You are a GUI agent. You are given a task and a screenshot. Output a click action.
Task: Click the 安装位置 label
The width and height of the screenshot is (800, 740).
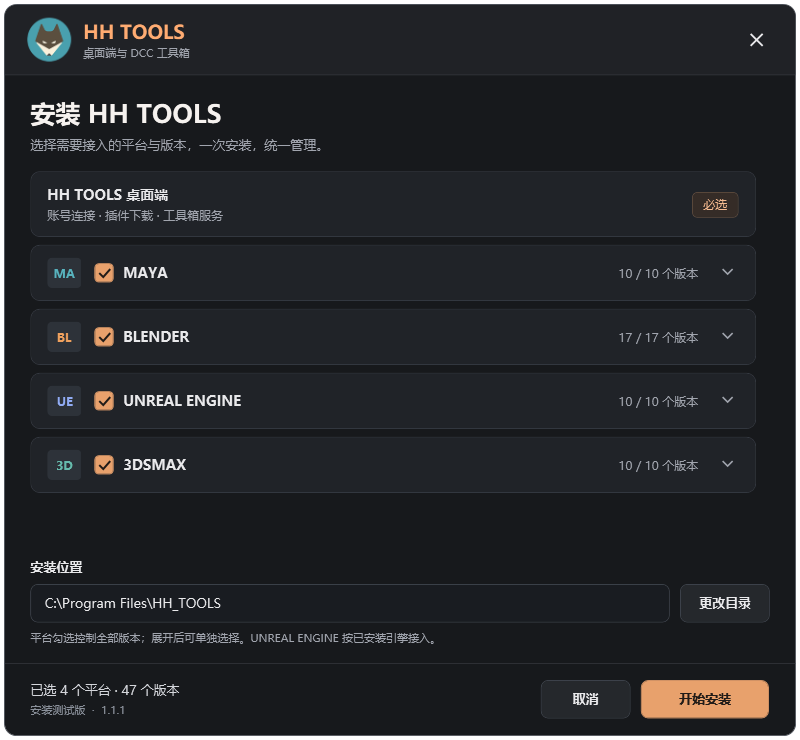point(56,567)
